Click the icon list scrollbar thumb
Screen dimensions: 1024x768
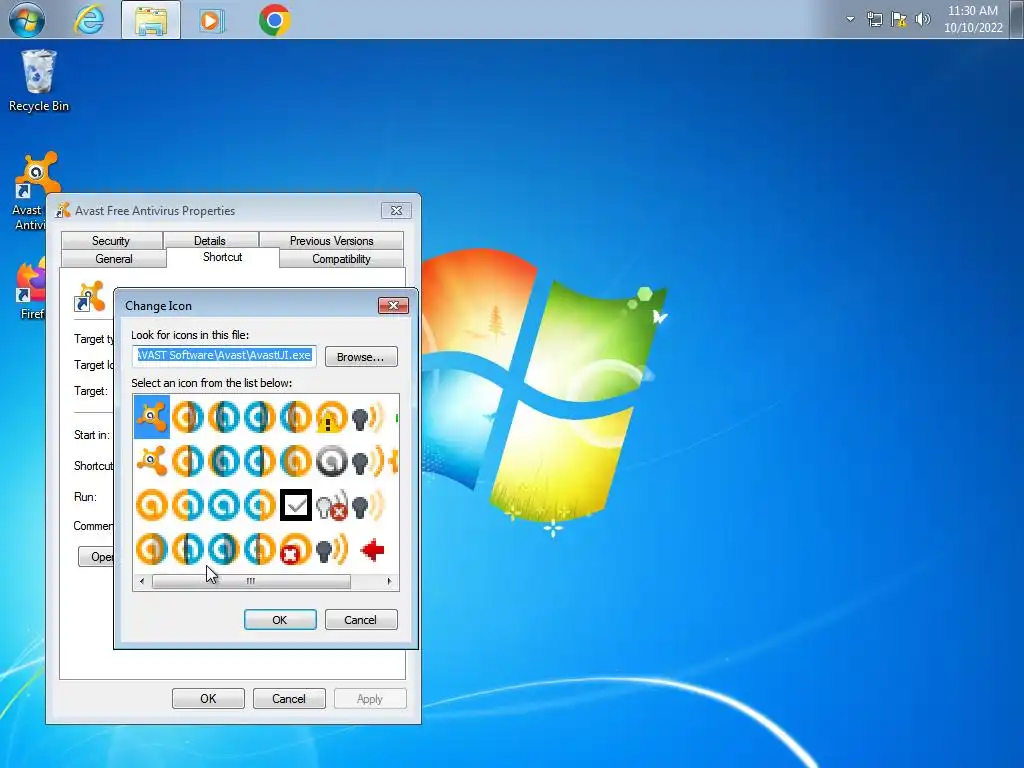(251, 581)
